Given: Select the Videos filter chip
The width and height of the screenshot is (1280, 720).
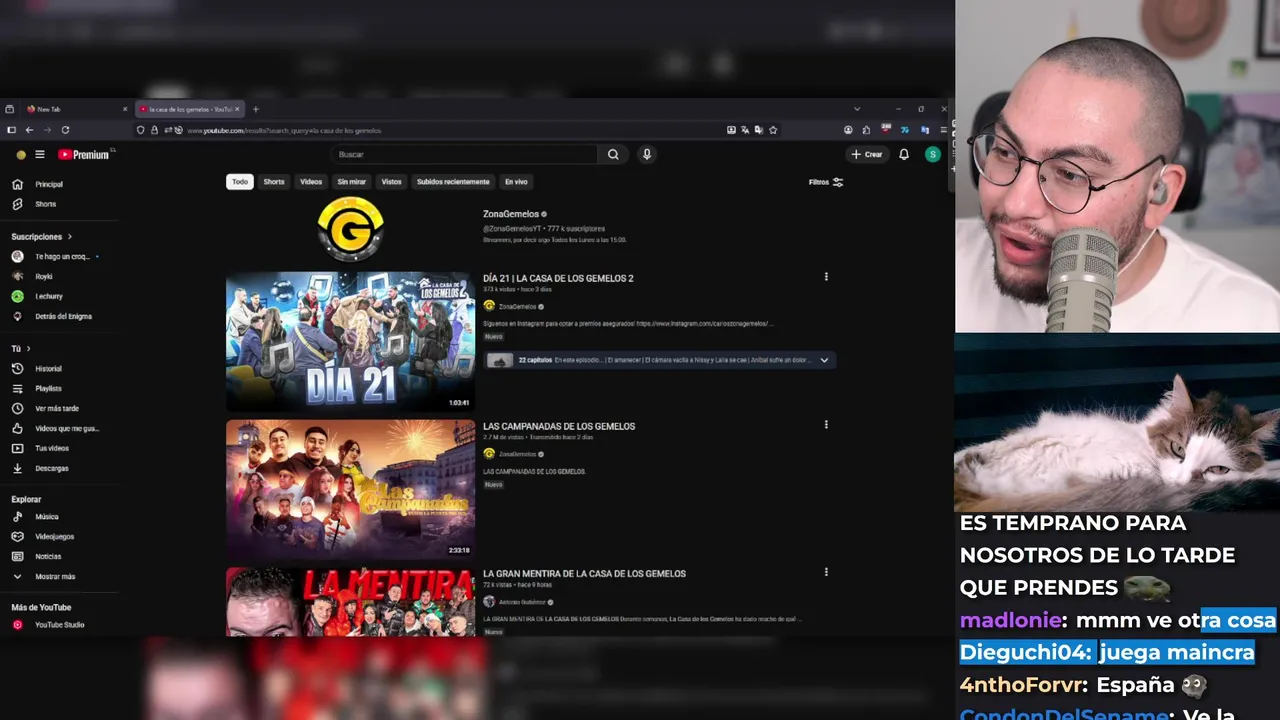Looking at the screenshot, I should tap(311, 182).
